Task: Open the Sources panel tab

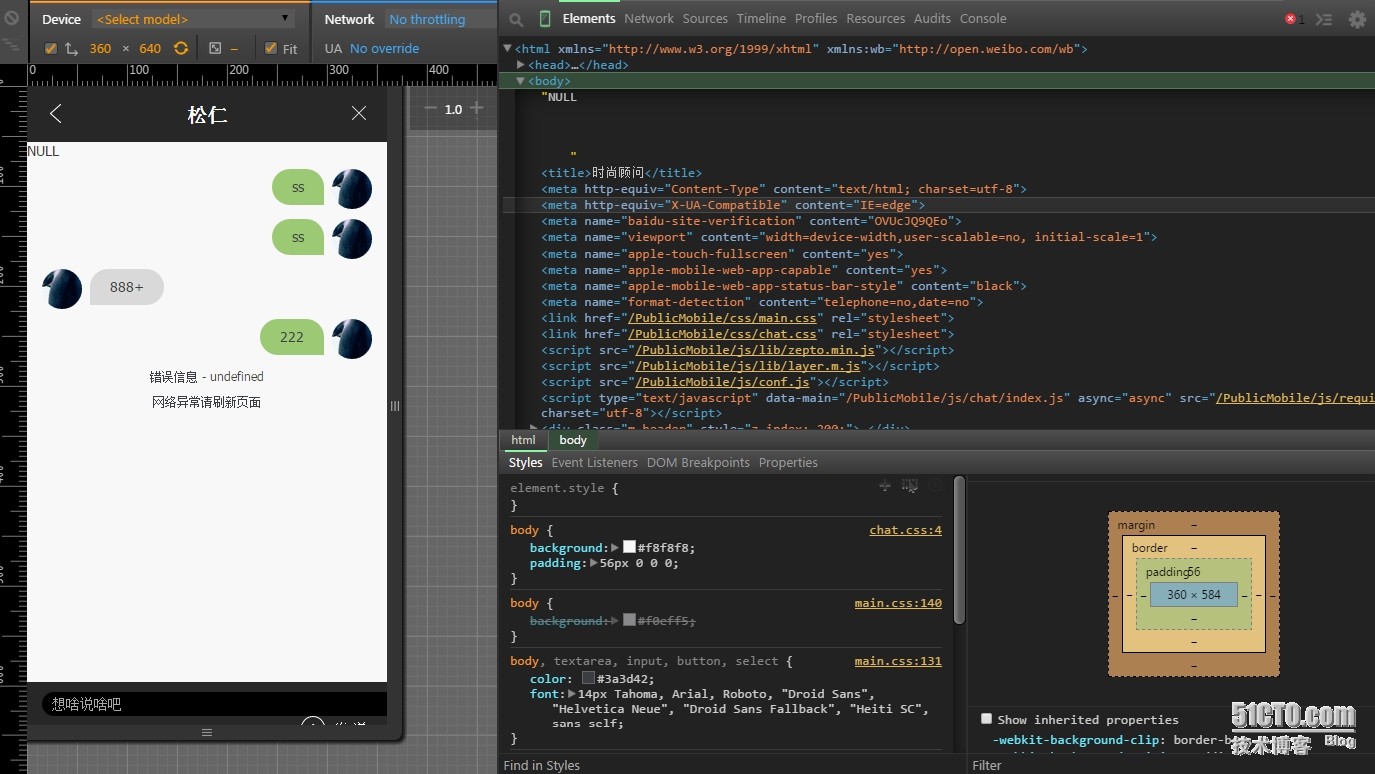Action: 705,18
